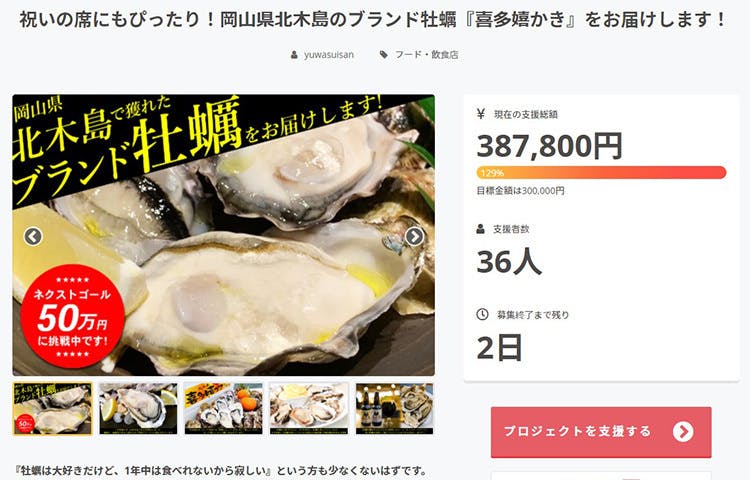750x480 pixels.
Task: Click the clock icon beside 募集終了まで残り
Action: point(482,314)
